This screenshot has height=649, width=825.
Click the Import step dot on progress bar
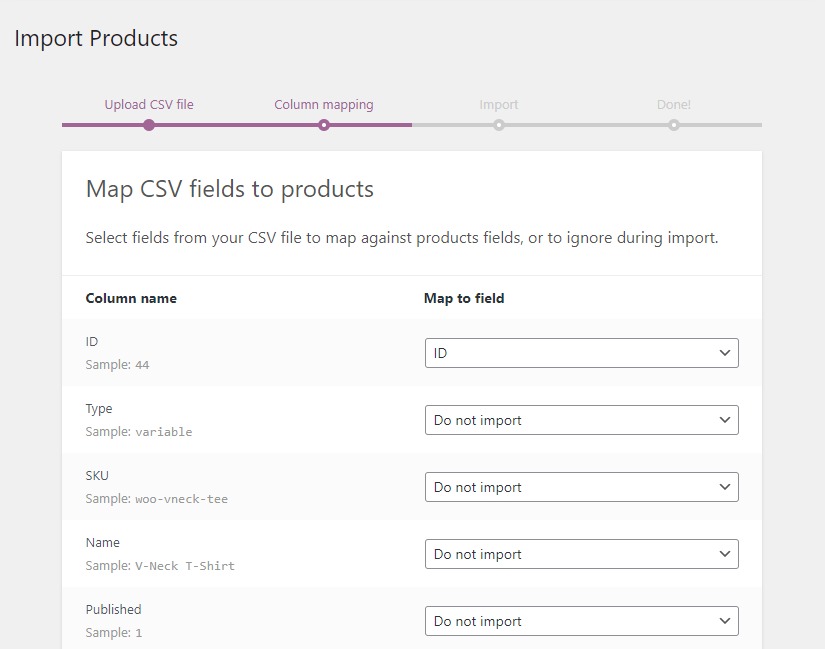(499, 125)
